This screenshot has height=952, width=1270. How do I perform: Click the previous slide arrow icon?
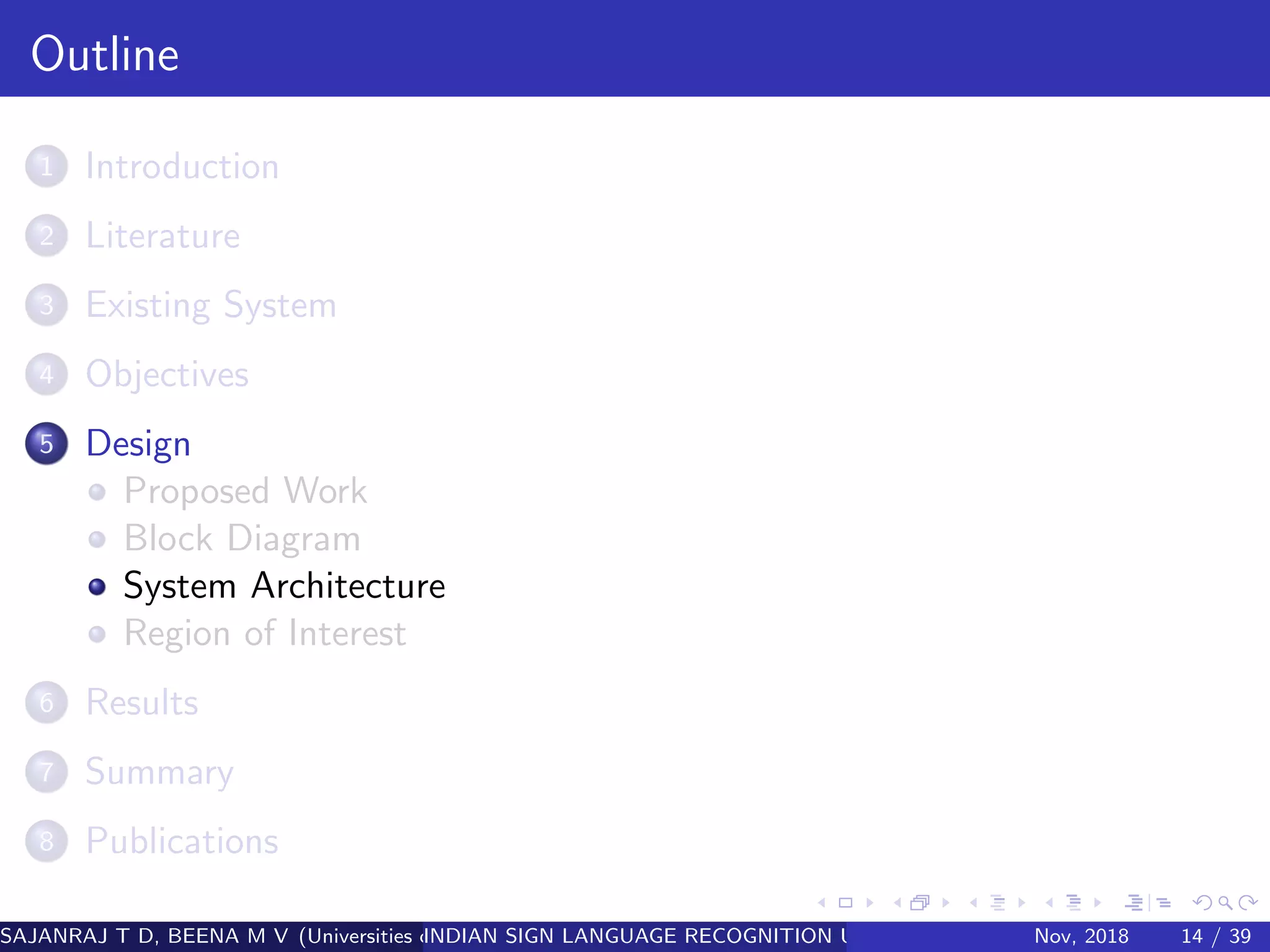pos(822,903)
